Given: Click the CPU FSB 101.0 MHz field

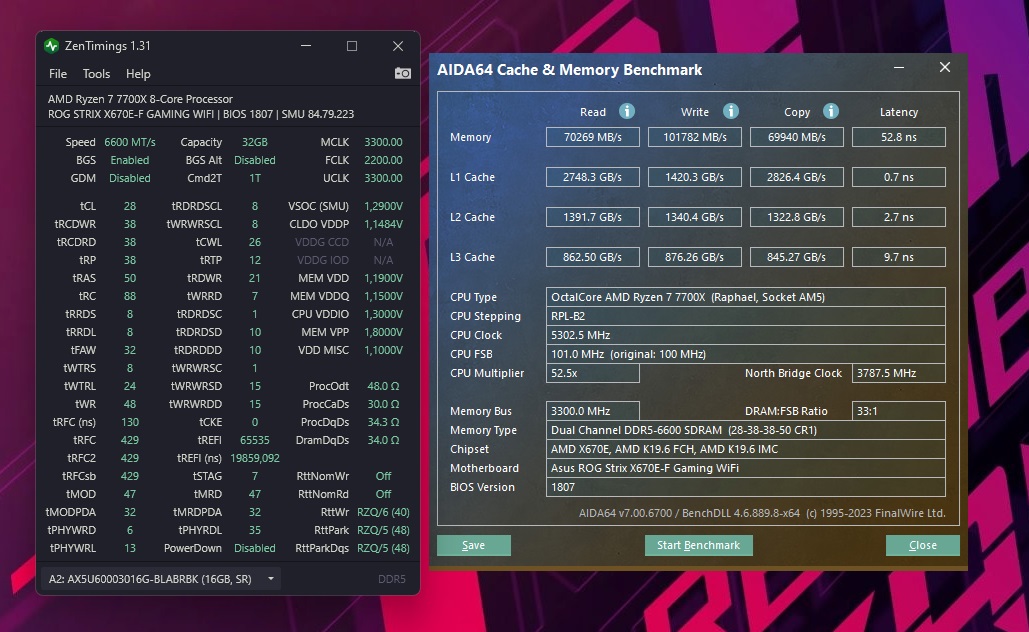Looking at the screenshot, I should pyautogui.click(x=746, y=354).
